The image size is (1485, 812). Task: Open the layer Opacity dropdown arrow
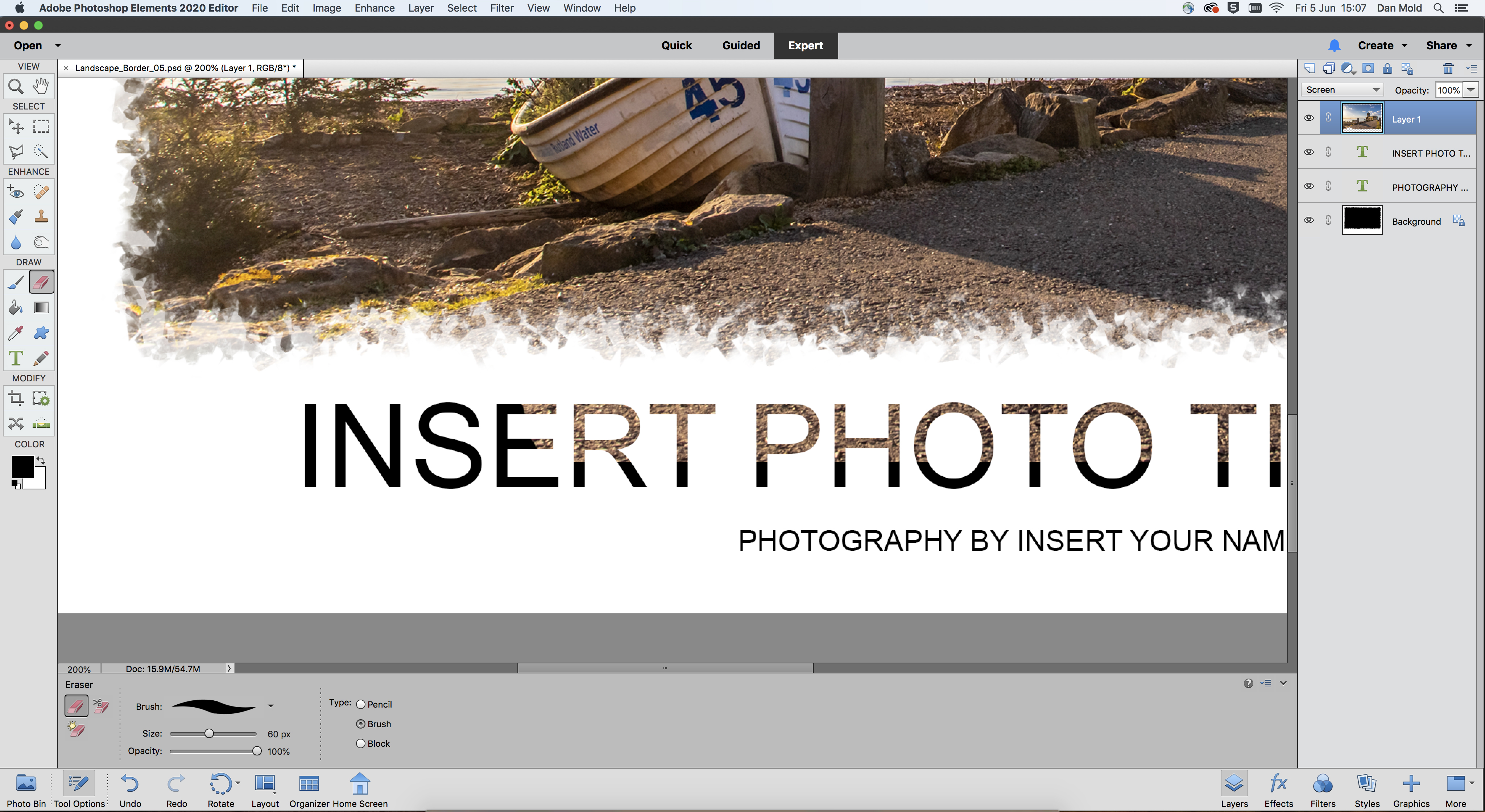pos(1470,90)
